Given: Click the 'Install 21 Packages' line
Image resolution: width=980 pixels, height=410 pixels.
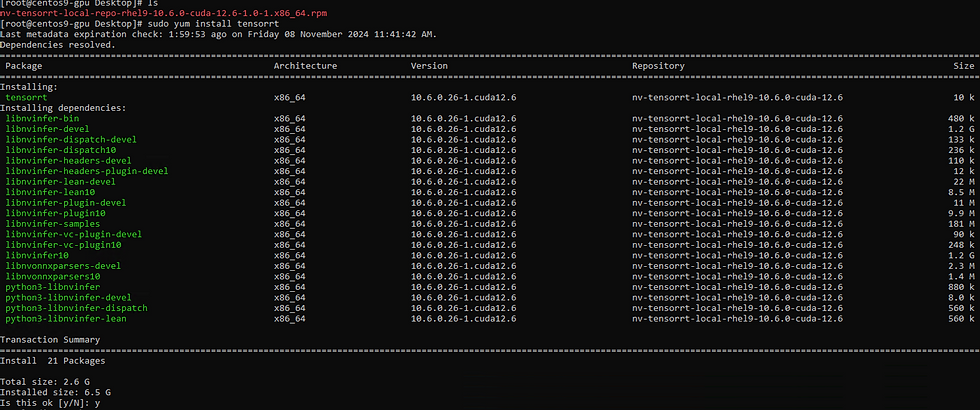Looking at the screenshot, I should coord(52,361).
